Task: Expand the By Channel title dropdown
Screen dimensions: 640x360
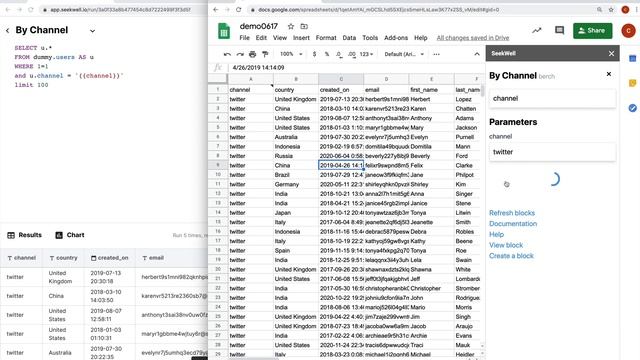Action: (93, 31)
